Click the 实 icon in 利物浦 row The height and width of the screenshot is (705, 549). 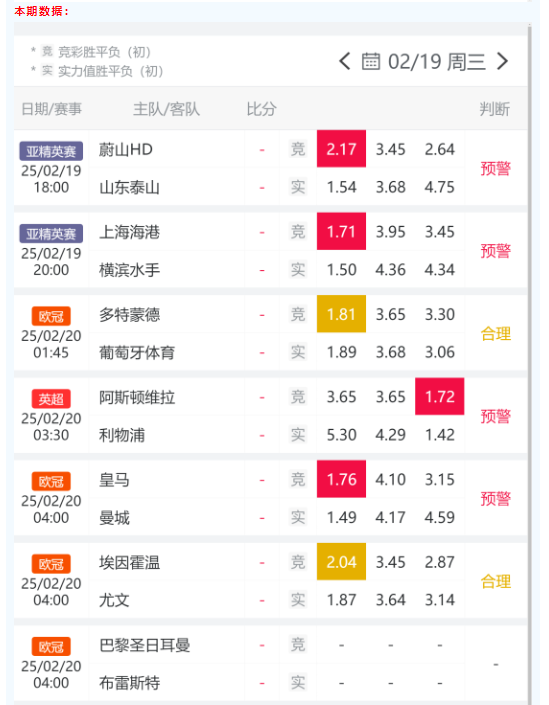[x=298, y=435]
